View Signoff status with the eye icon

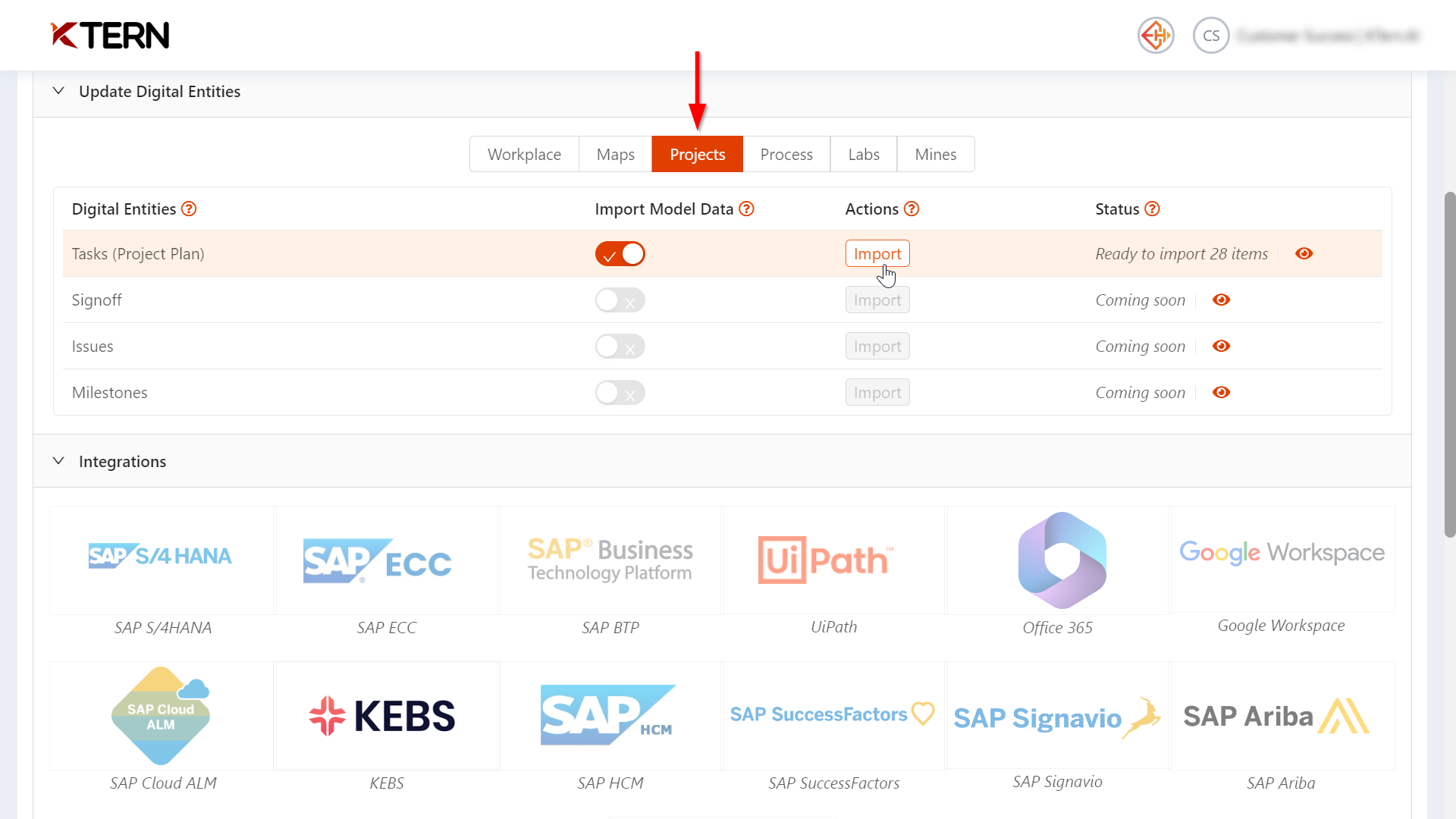click(1221, 300)
